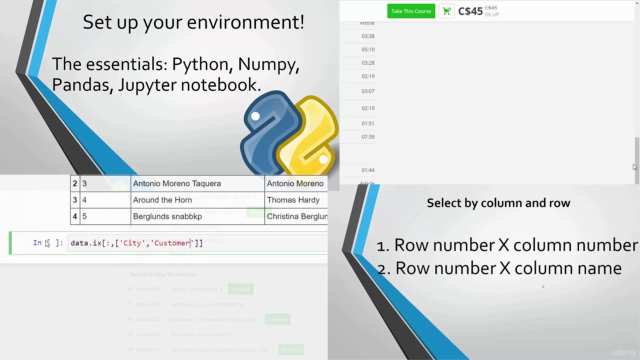
Task: Select 'Berglunds snabbkp' table cell
Action: tap(198, 216)
